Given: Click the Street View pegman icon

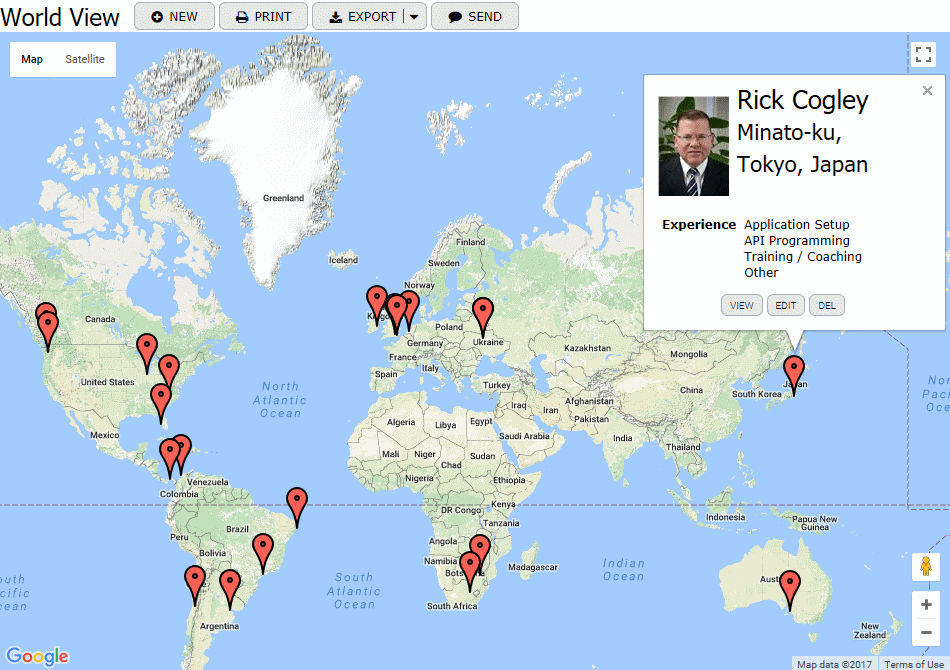Looking at the screenshot, I should [926, 567].
